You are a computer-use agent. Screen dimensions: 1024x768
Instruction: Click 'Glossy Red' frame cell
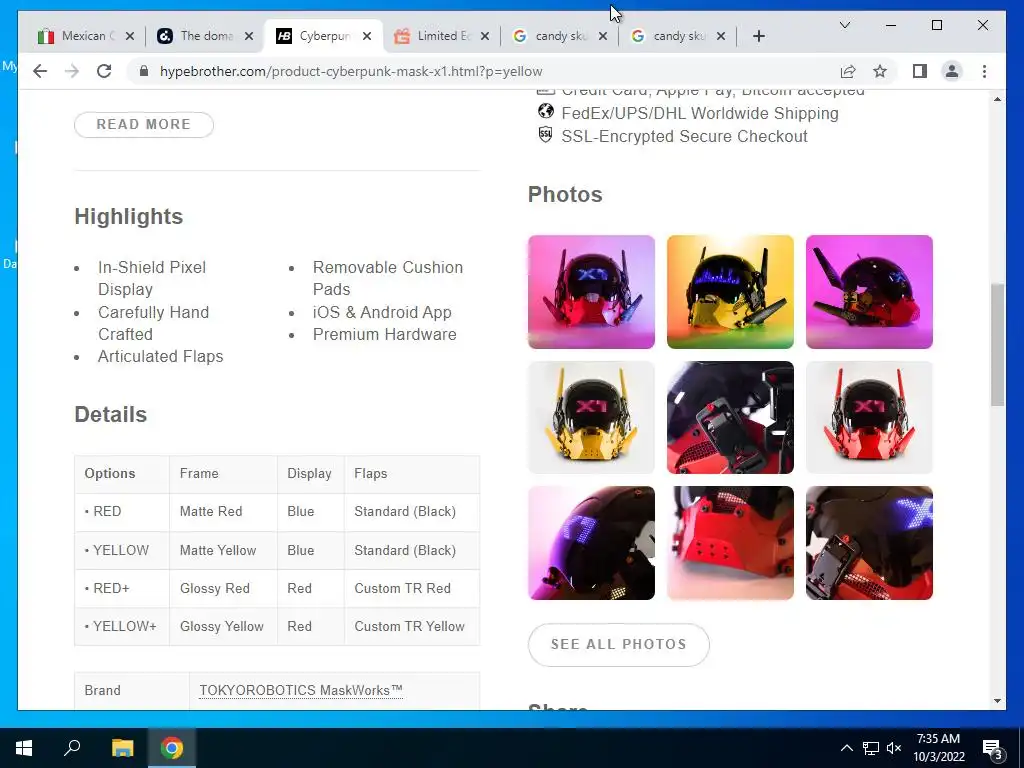(223, 588)
